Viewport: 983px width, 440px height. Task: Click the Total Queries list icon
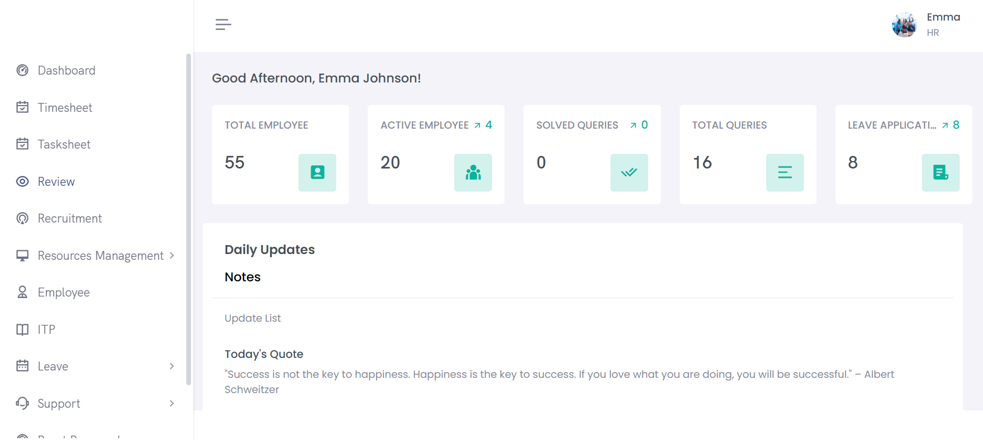(785, 173)
